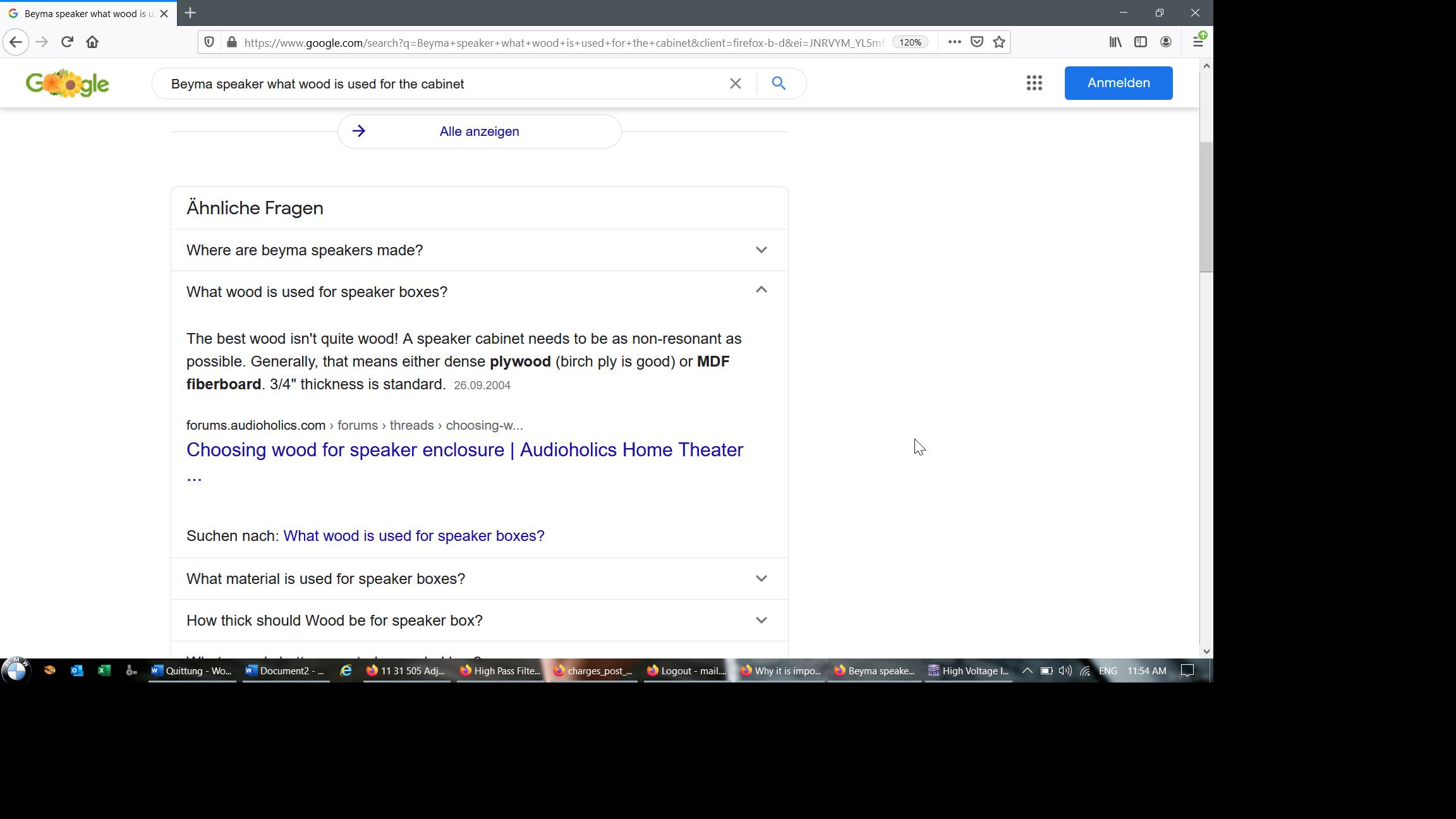Clear the Google search query
This screenshot has width=1456, height=819.
[x=735, y=83]
